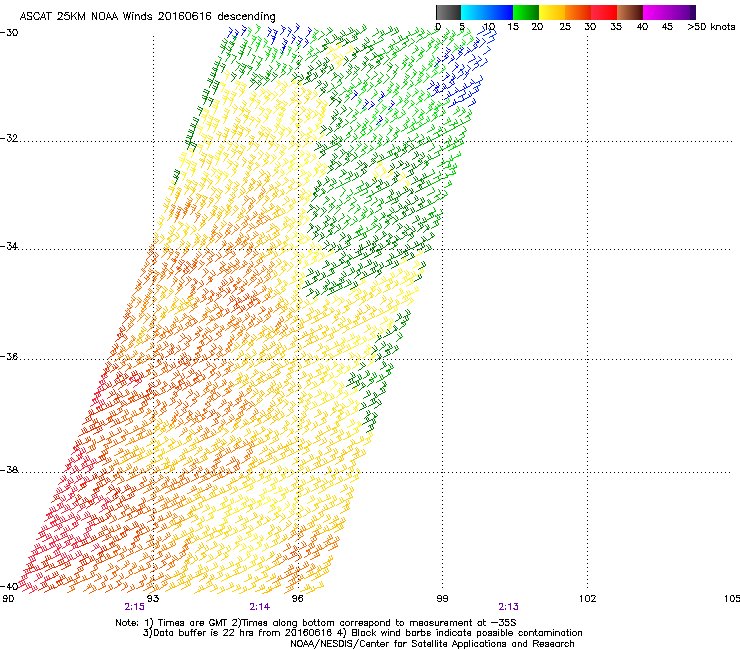Click the gray 0–5 knots color segment
This screenshot has width=740, height=650.
pyautogui.click(x=448, y=12)
